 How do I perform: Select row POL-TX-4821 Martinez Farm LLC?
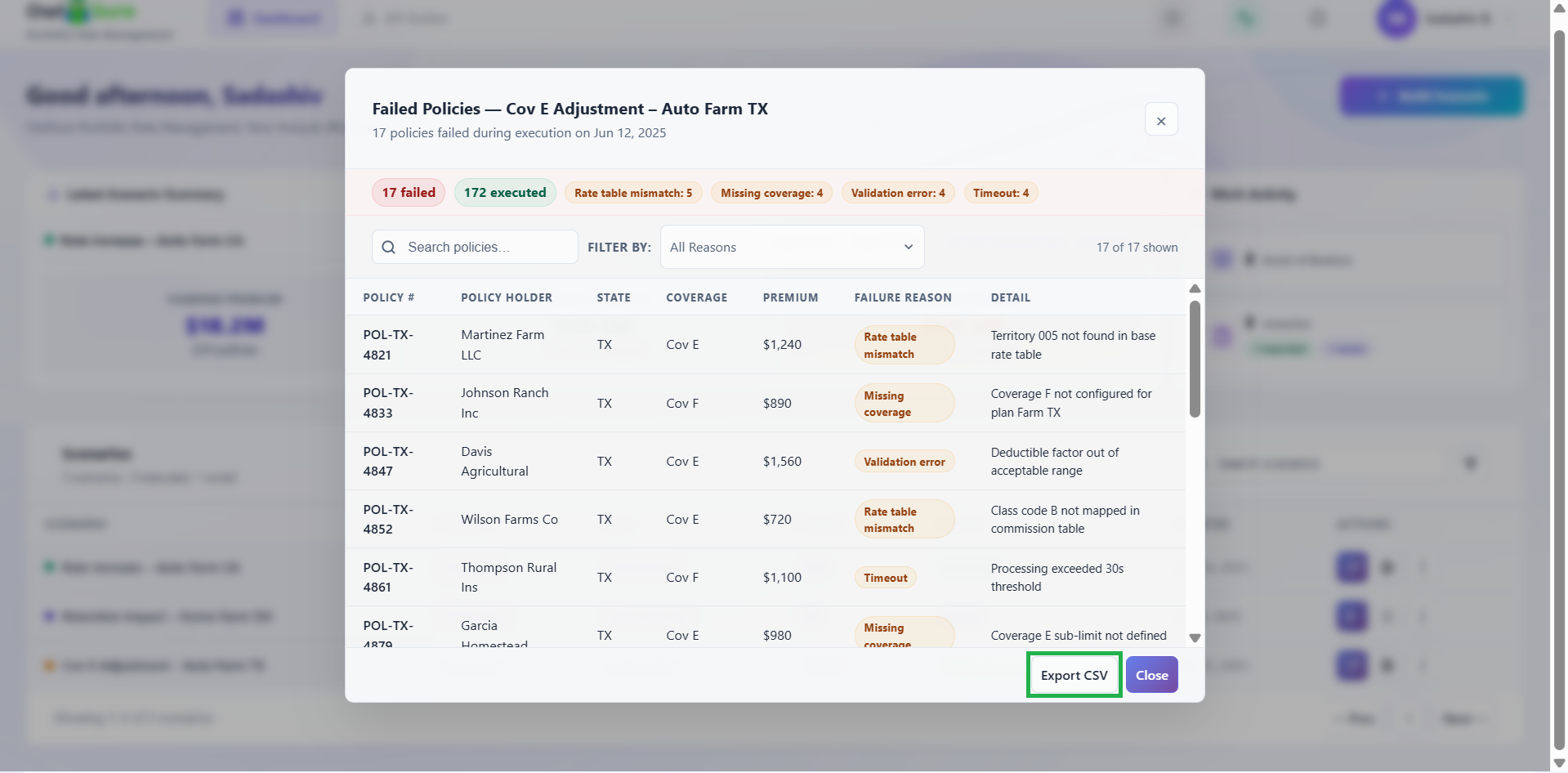click(766, 345)
